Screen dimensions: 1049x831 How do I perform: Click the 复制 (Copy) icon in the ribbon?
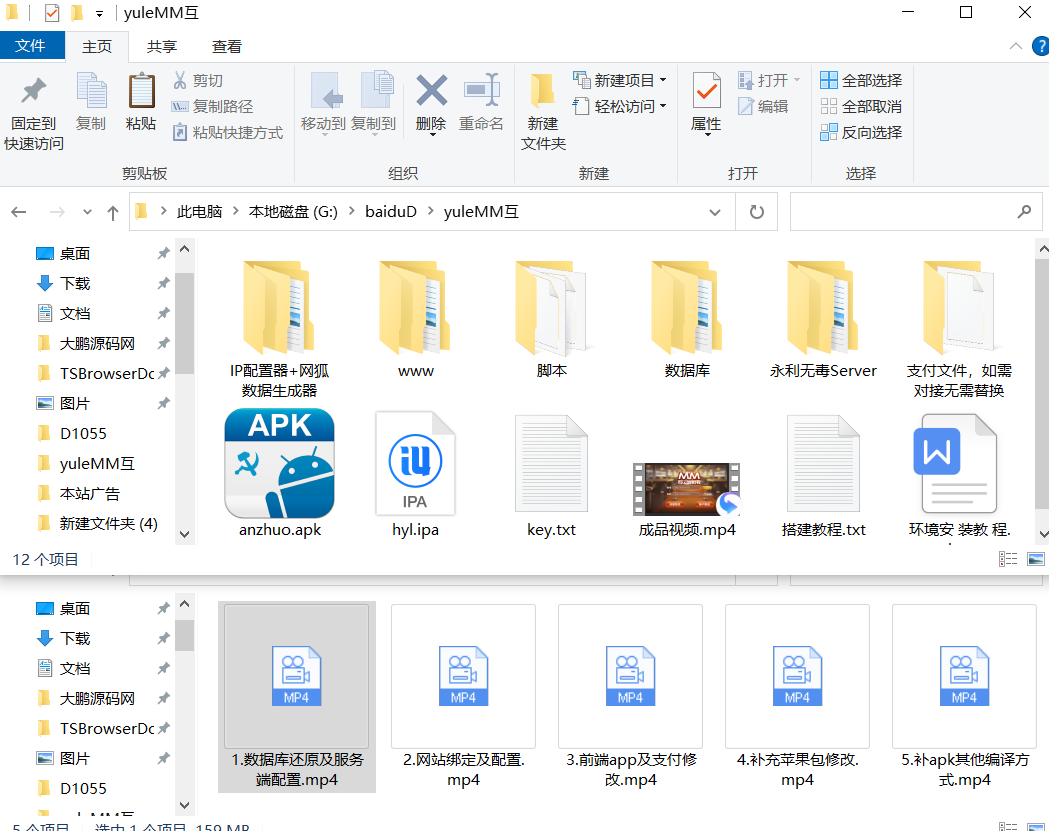coord(91,100)
